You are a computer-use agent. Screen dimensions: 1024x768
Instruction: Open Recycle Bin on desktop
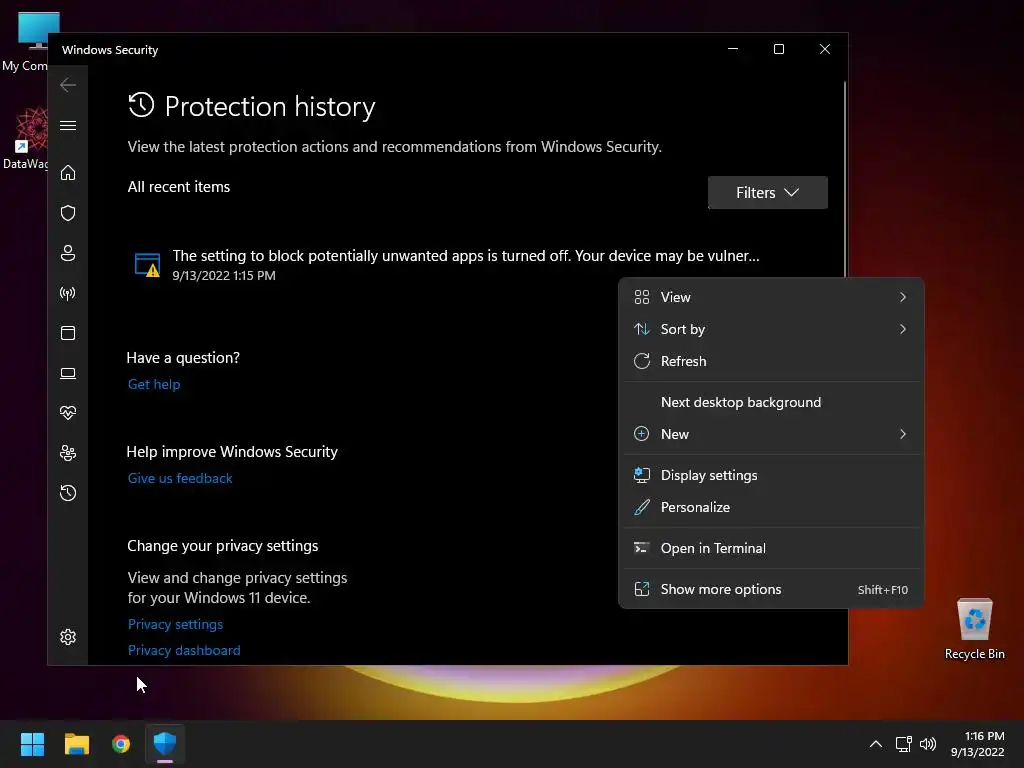click(x=974, y=629)
